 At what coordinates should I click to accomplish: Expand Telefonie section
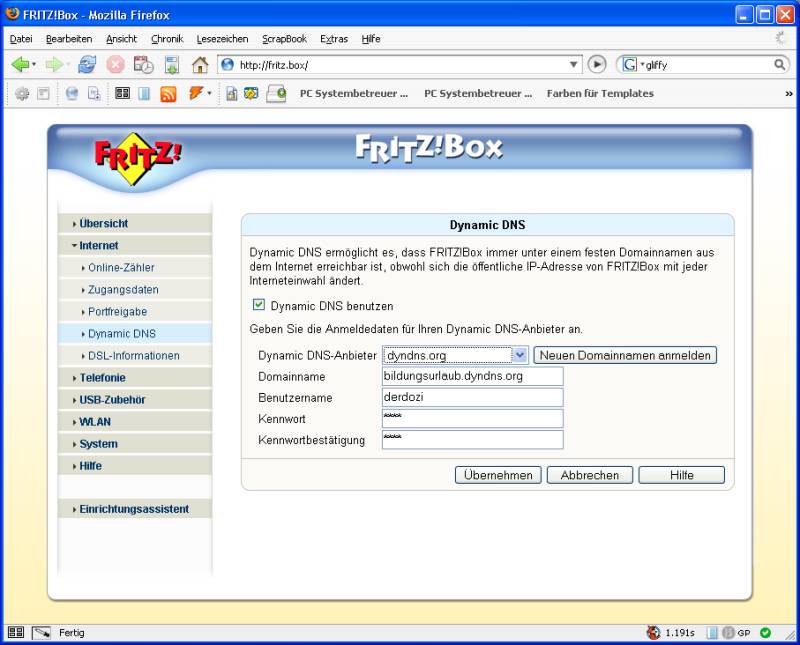pos(135,378)
